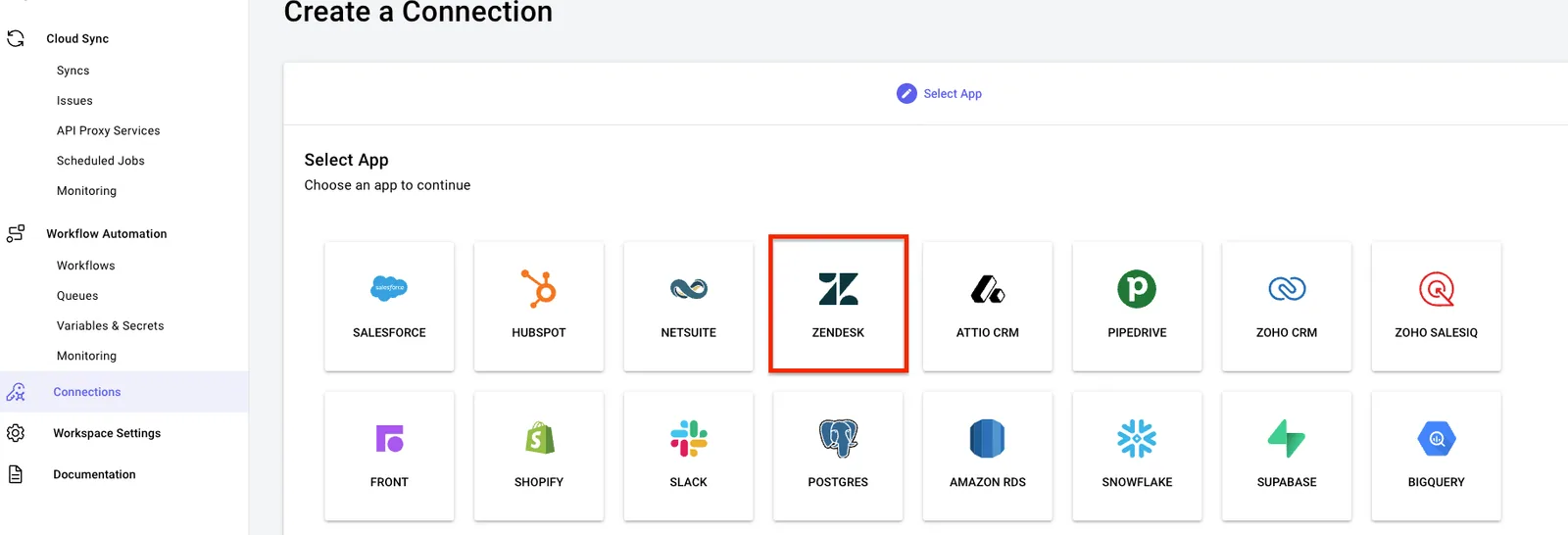Select the Salesforce cloud icon

point(389,288)
